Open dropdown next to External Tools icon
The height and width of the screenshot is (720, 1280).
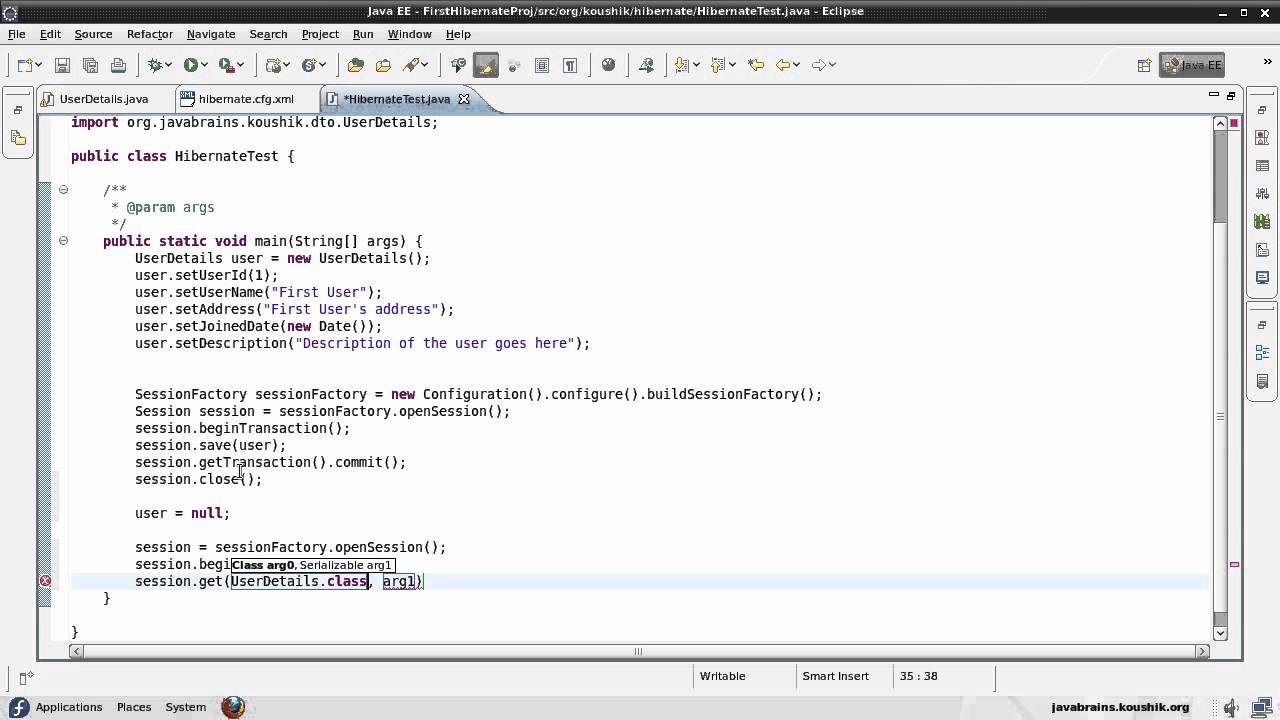point(241,65)
